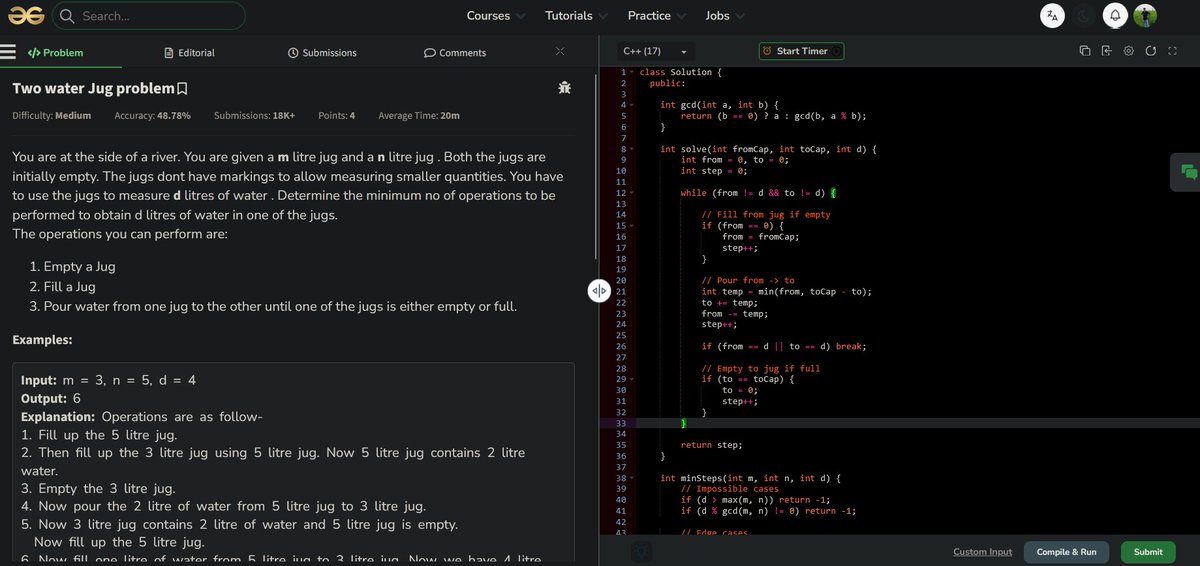Collapse the fold arrow at line 4
This screenshot has width=1200, height=566.
[632, 105]
